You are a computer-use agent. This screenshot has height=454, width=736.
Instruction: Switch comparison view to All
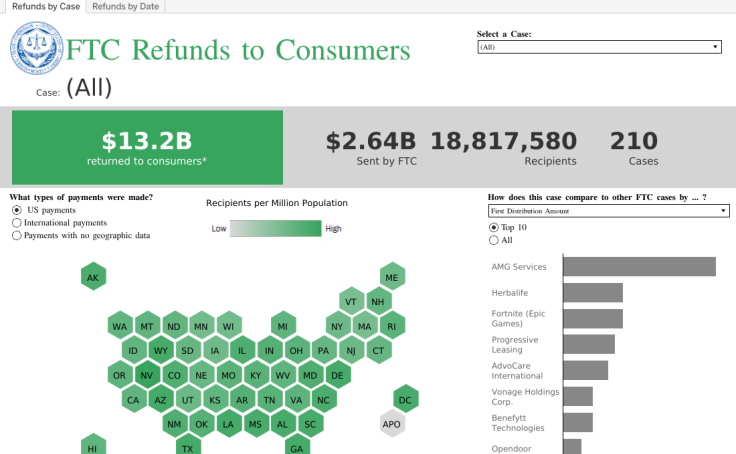point(493,240)
